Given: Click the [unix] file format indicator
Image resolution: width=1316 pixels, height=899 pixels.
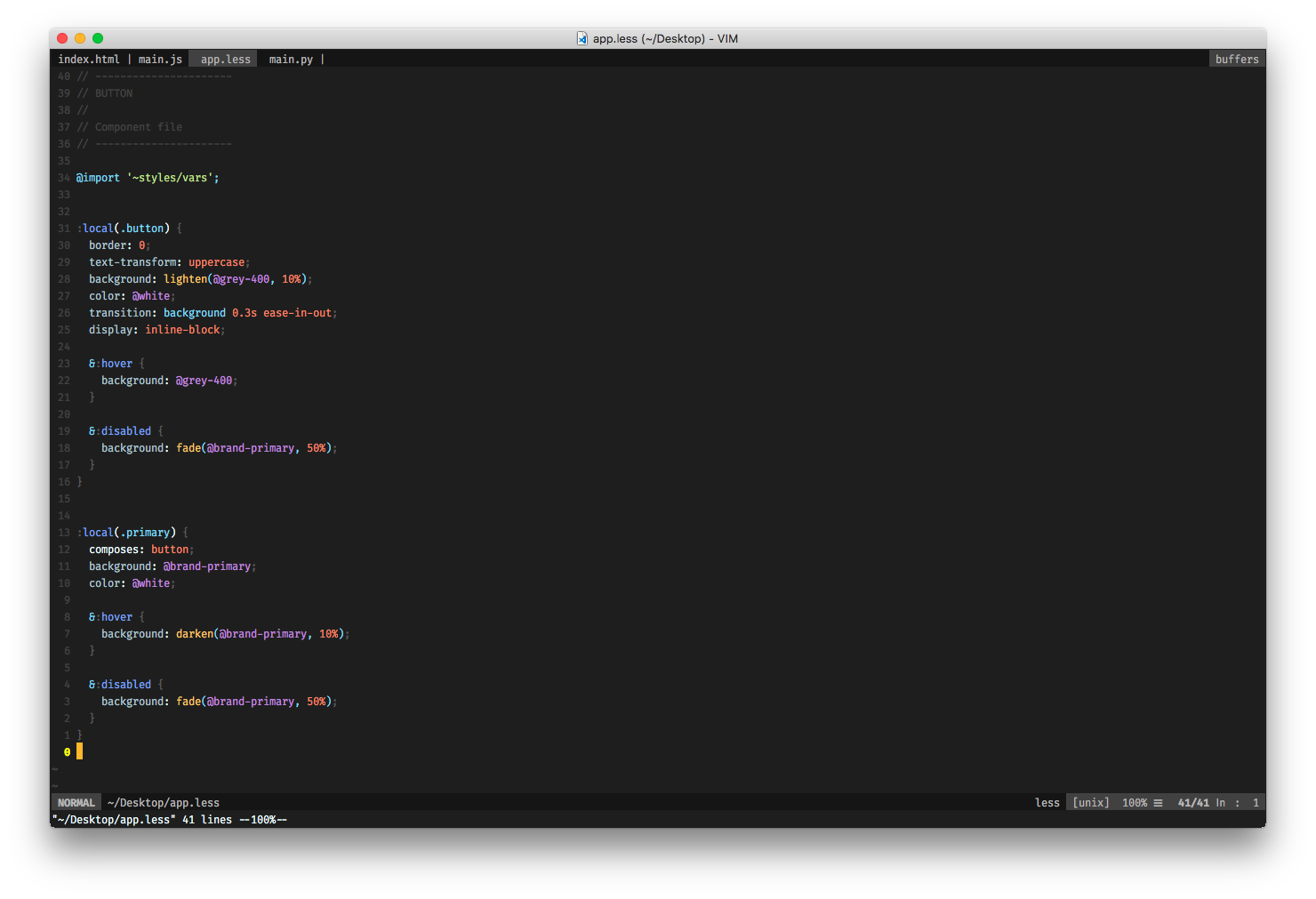Looking at the screenshot, I should [x=1091, y=802].
